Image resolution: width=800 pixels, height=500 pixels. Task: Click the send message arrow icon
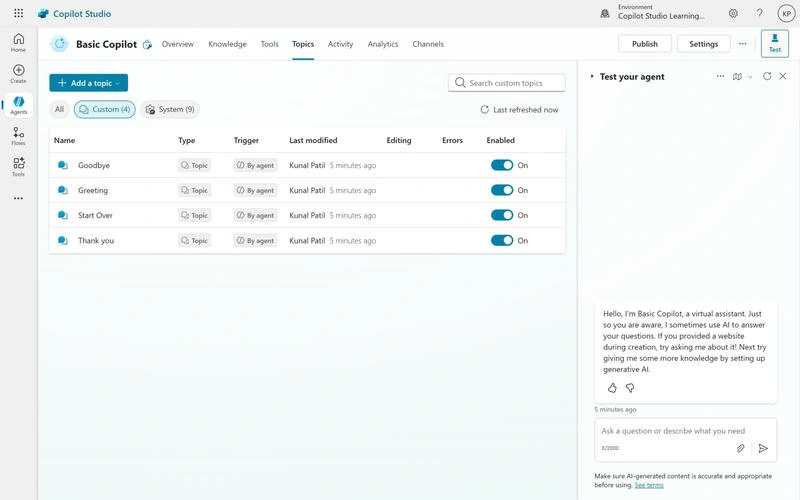(x=763, y=448)
